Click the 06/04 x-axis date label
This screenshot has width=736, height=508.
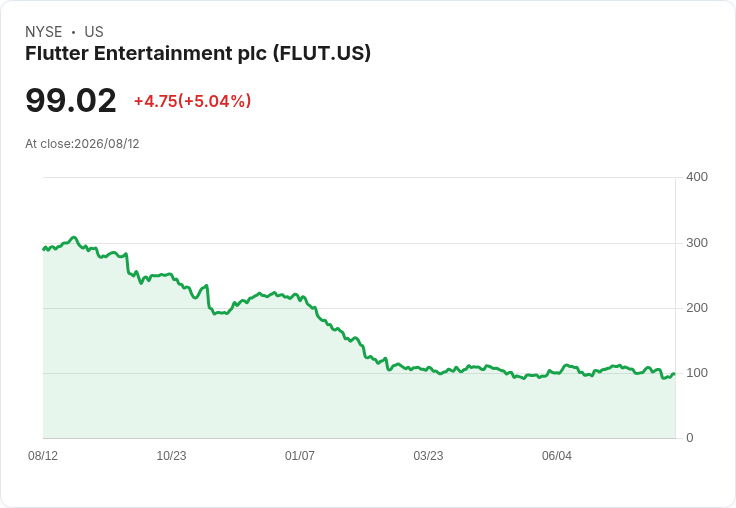557,455
